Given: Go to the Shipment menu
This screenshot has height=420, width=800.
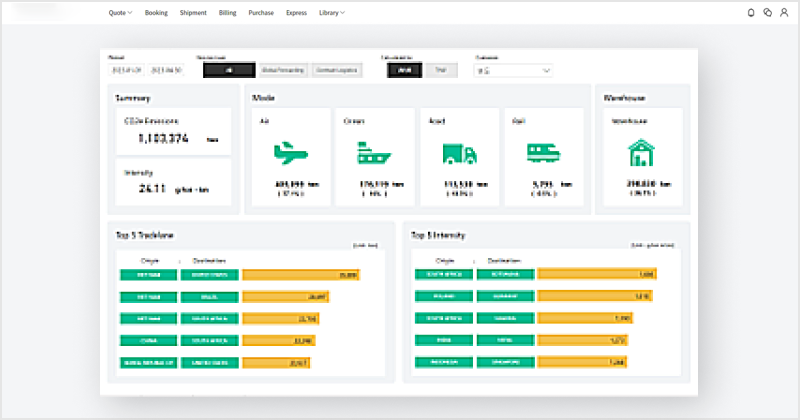Looking at the screenshot, I should (194, 13).
